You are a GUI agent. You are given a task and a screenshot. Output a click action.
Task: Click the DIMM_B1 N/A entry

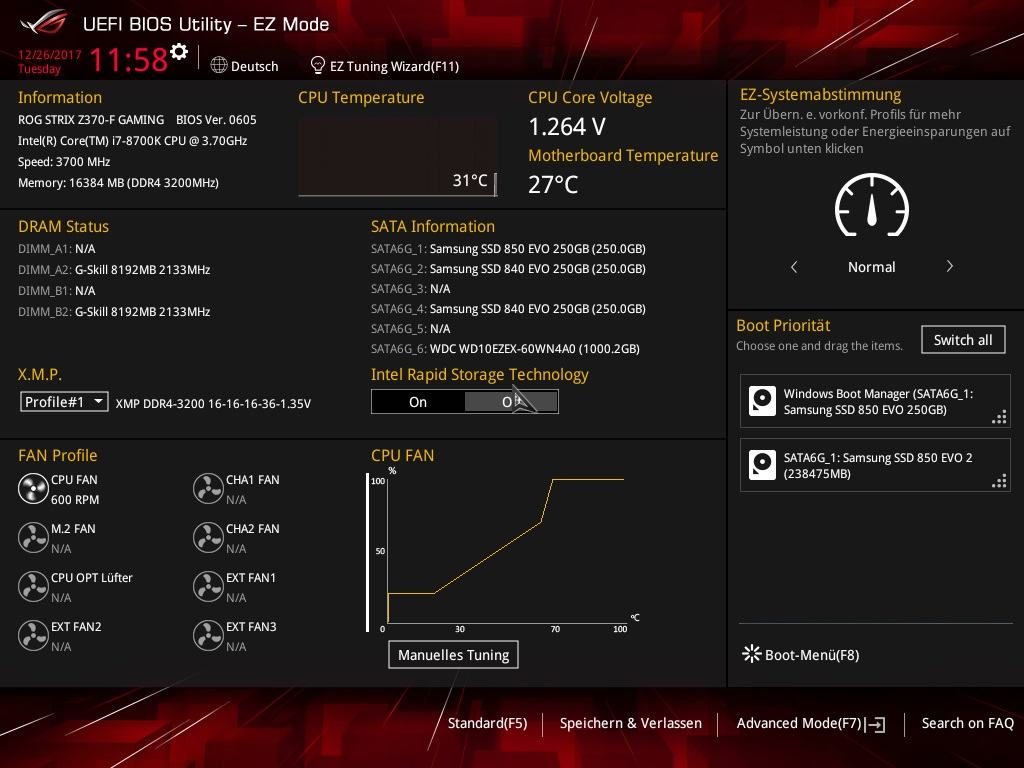pos(57,291)
